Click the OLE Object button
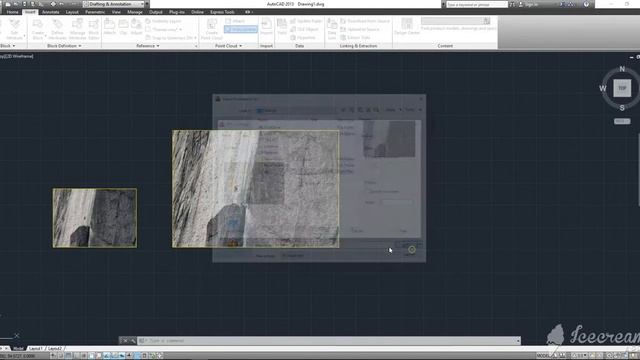 coord(304,29)
